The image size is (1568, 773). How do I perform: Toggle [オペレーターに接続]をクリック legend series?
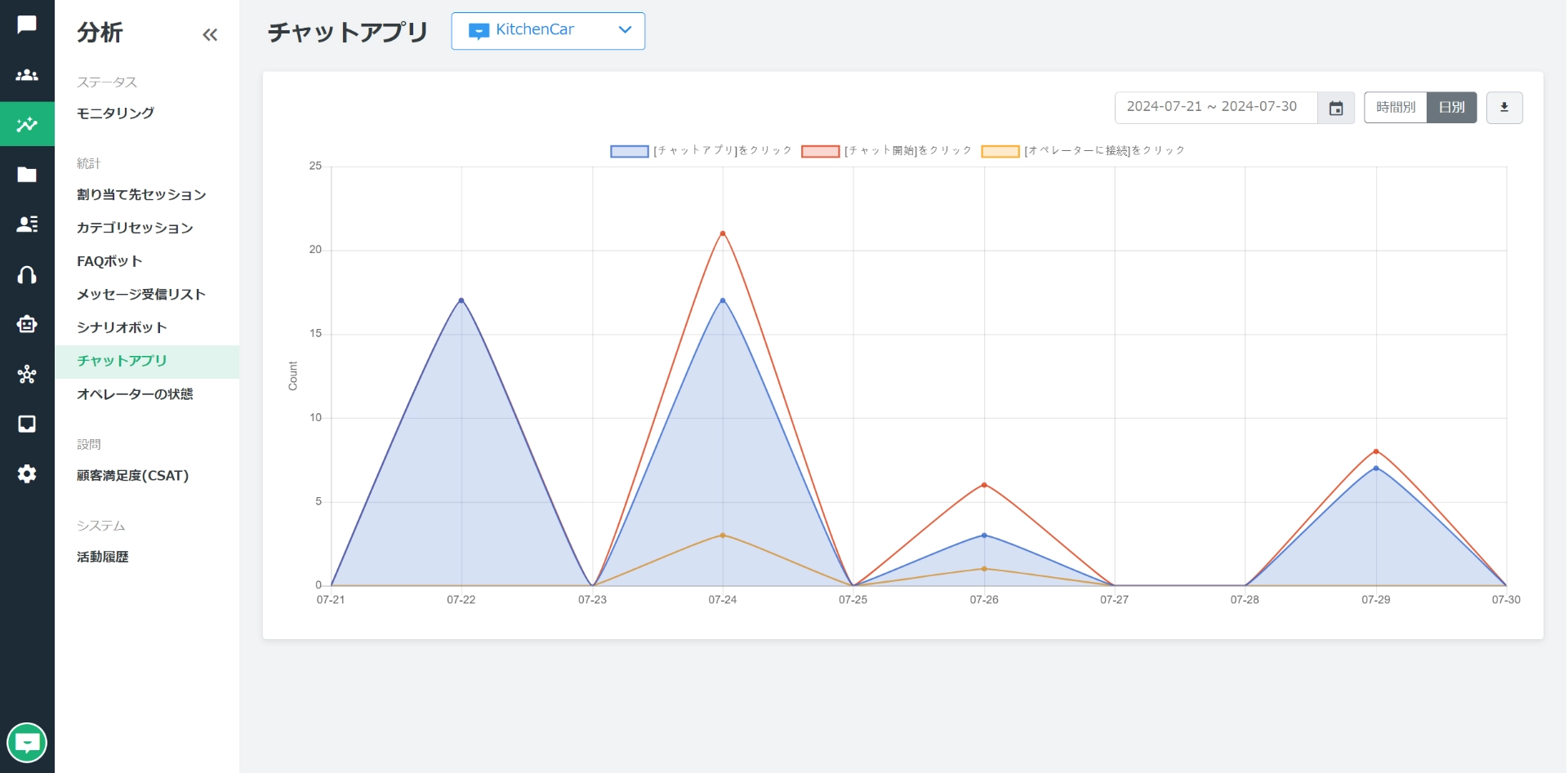[1083, 151]
